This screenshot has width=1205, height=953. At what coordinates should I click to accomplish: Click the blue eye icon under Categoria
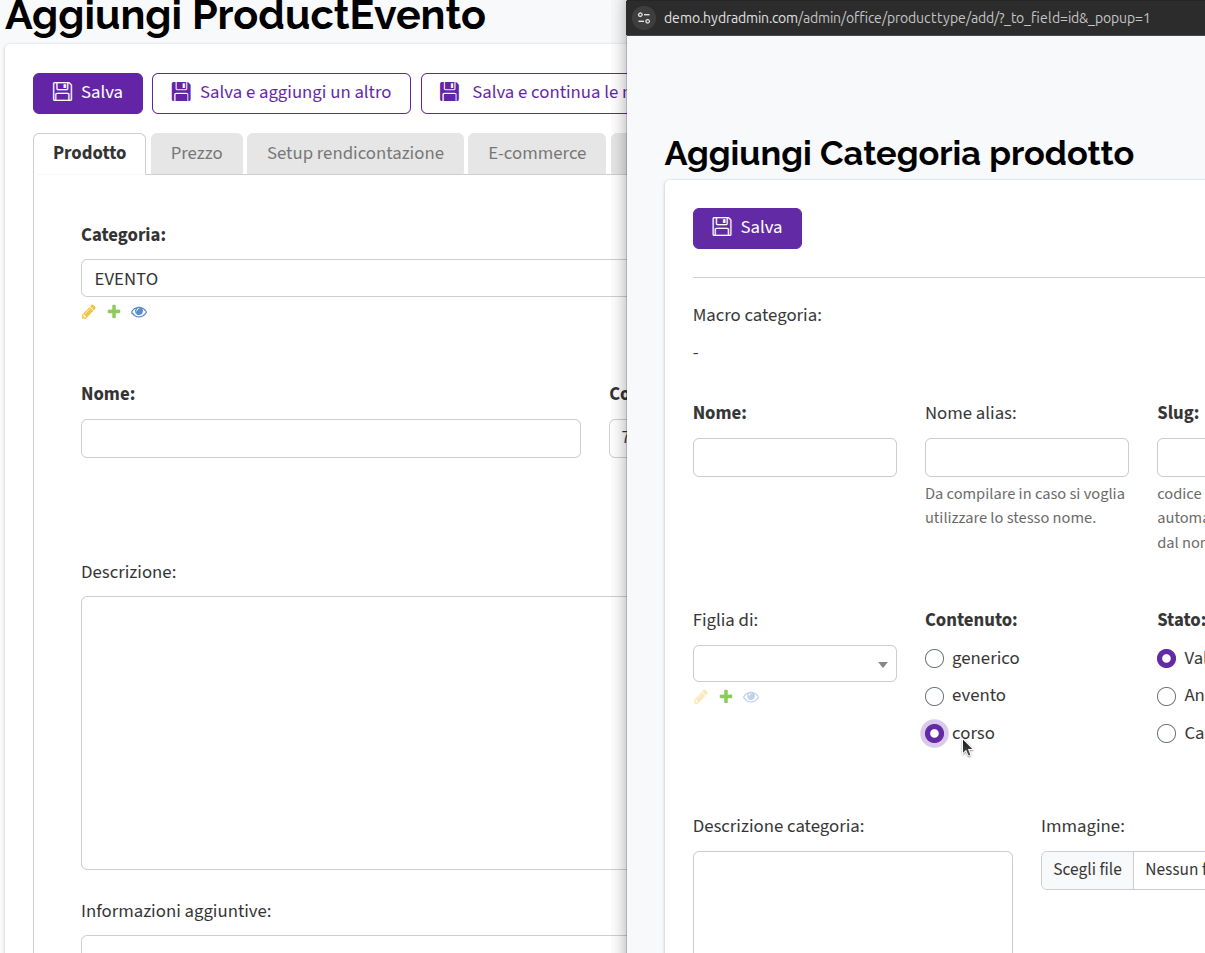pyautogui.click(x=139, y=312)
